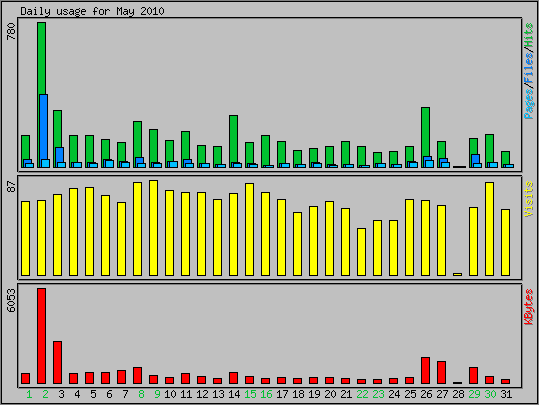Select day label 24 on the x-axis
Screen dimensions: 539x405
click(x=394, y=394)
